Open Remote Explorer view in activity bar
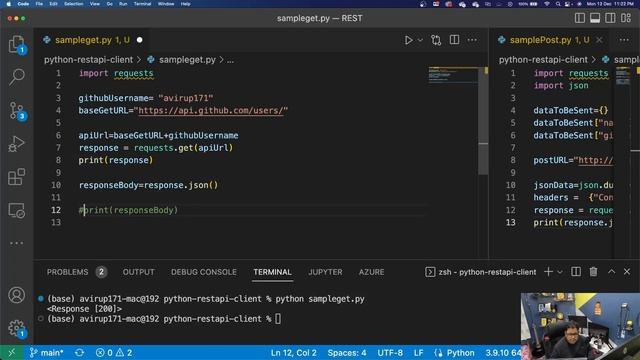This screenshot has width=640, height=360. [16, 210]
